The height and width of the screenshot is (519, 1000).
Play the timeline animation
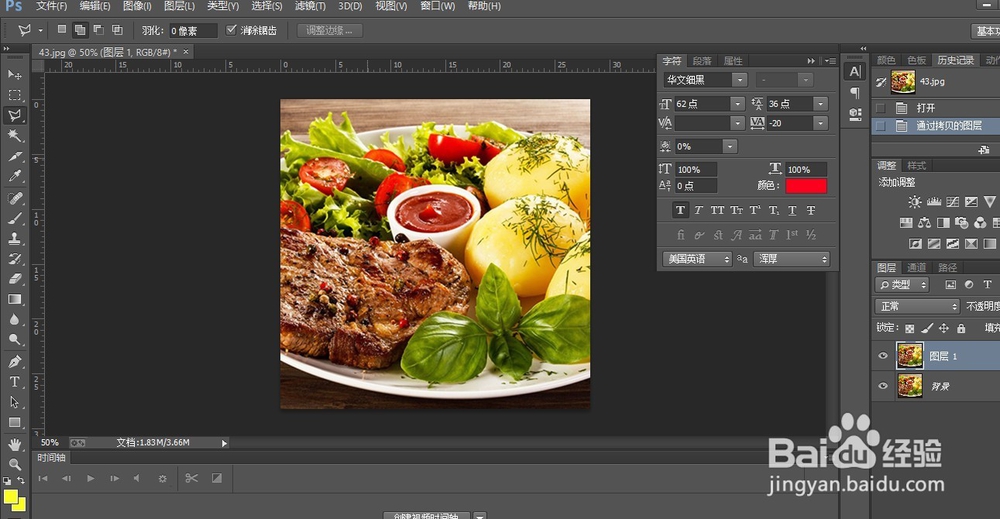(91, 478)
